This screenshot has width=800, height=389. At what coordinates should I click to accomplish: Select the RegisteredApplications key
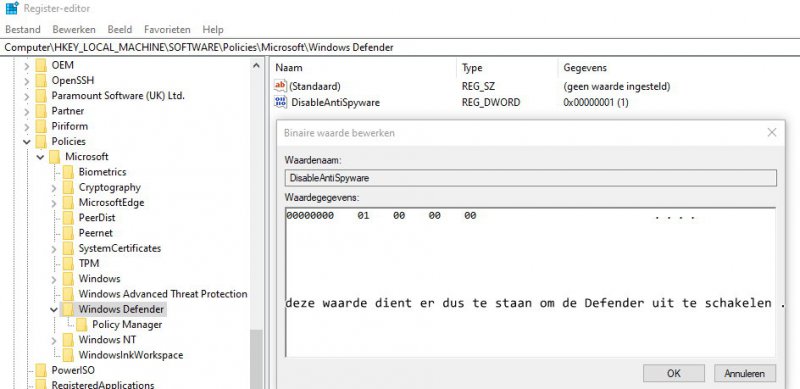pos(103,384)
